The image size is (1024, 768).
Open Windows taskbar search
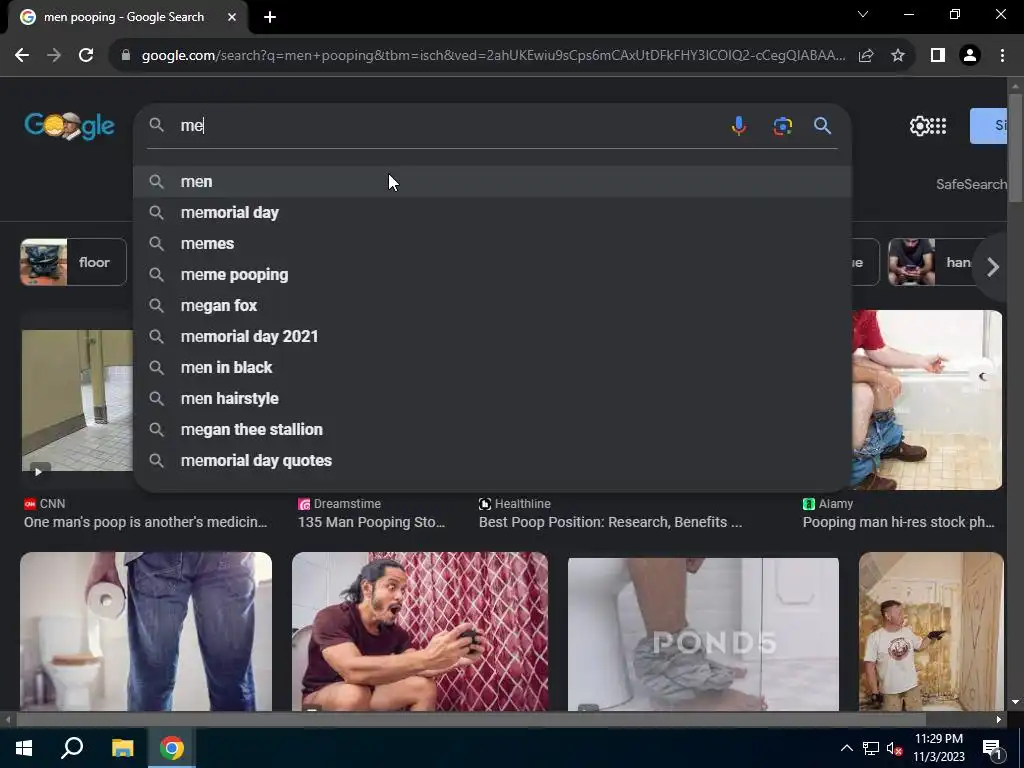[72, 748]
